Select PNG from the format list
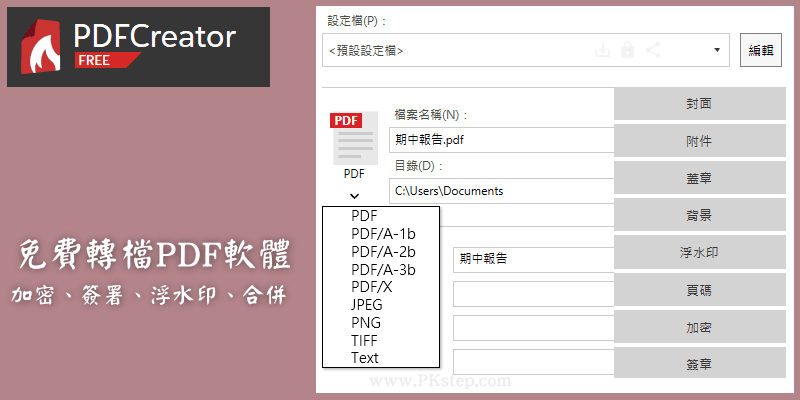Screen dimensions: 800x400 365,322
